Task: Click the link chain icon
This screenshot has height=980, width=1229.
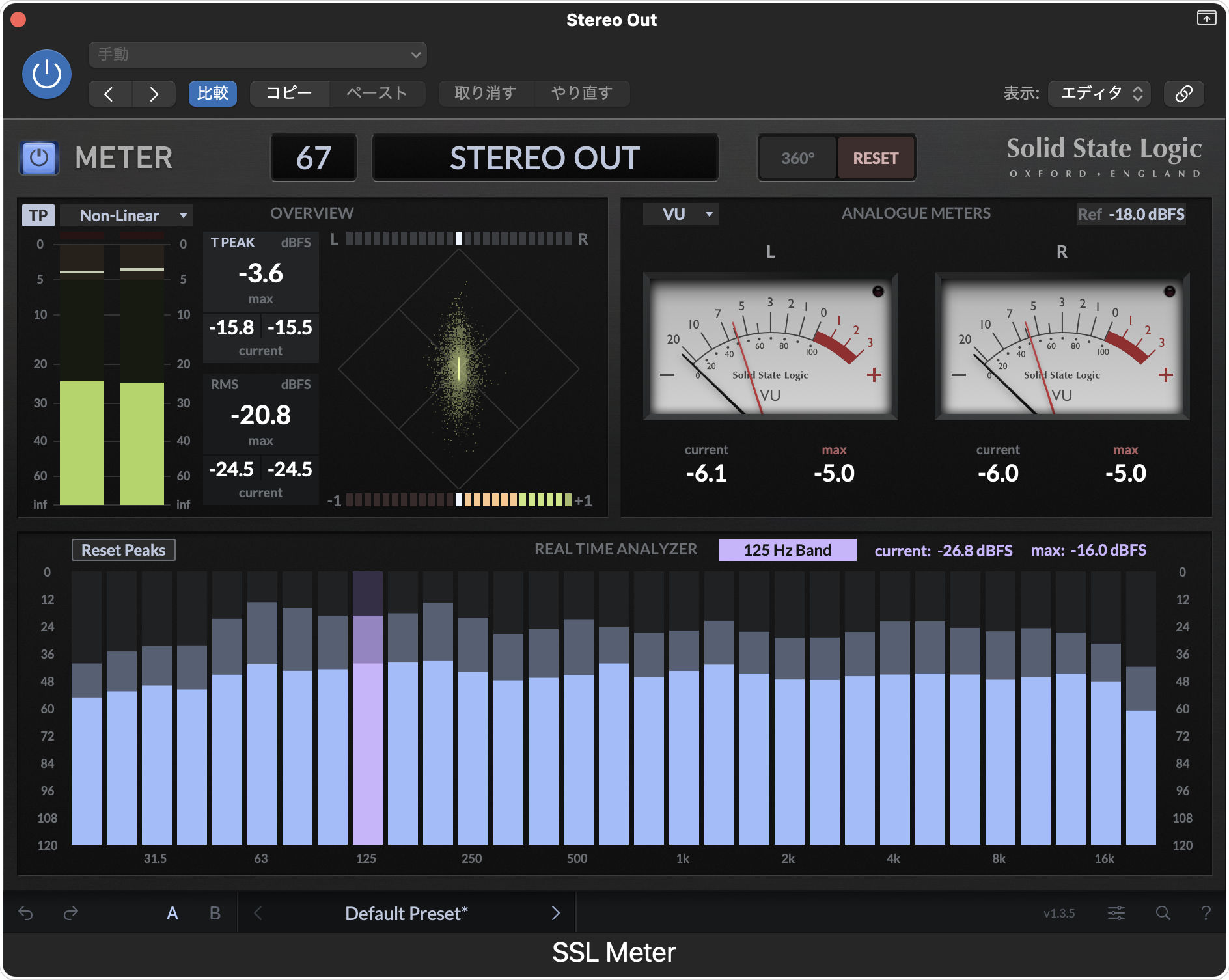Action: [1183, 93]
